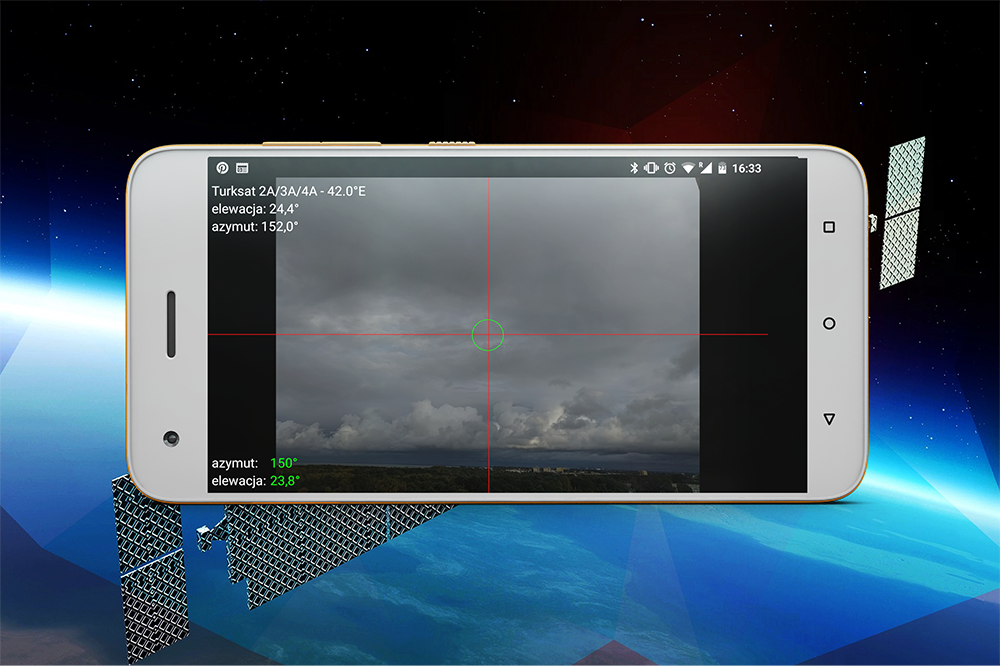
Task: Tap the Pinterest notification icon
Action: [222, 168]
